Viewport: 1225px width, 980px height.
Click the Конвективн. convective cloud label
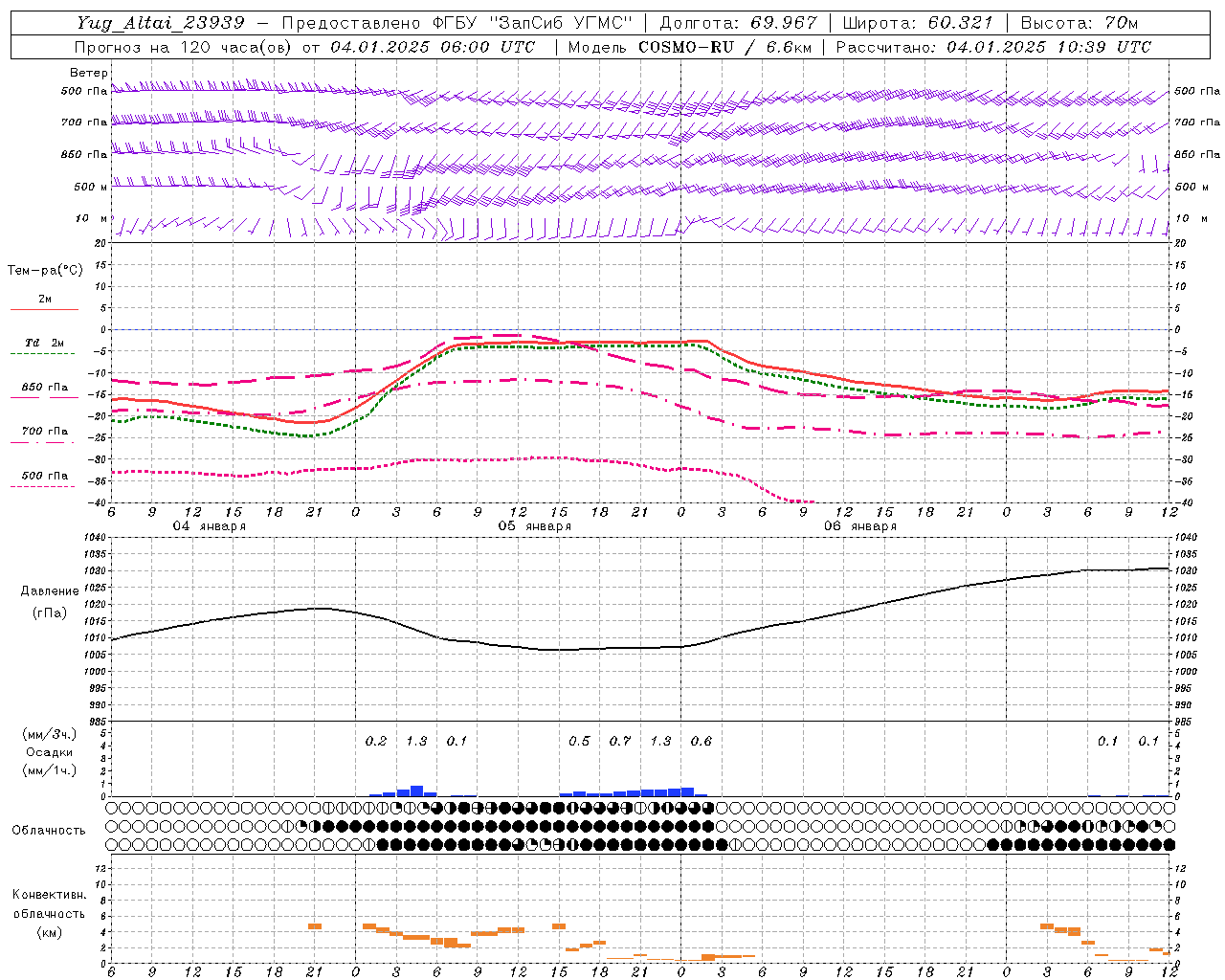(49, 895)
